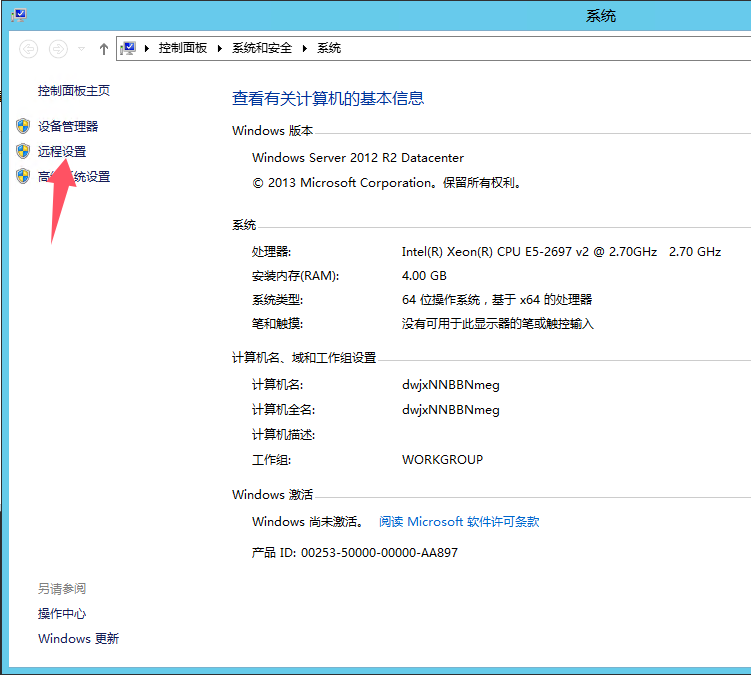Viewport: 751px width, 675px height.
Task: Open 设备管理器 link
Action: tap(68, 126)
